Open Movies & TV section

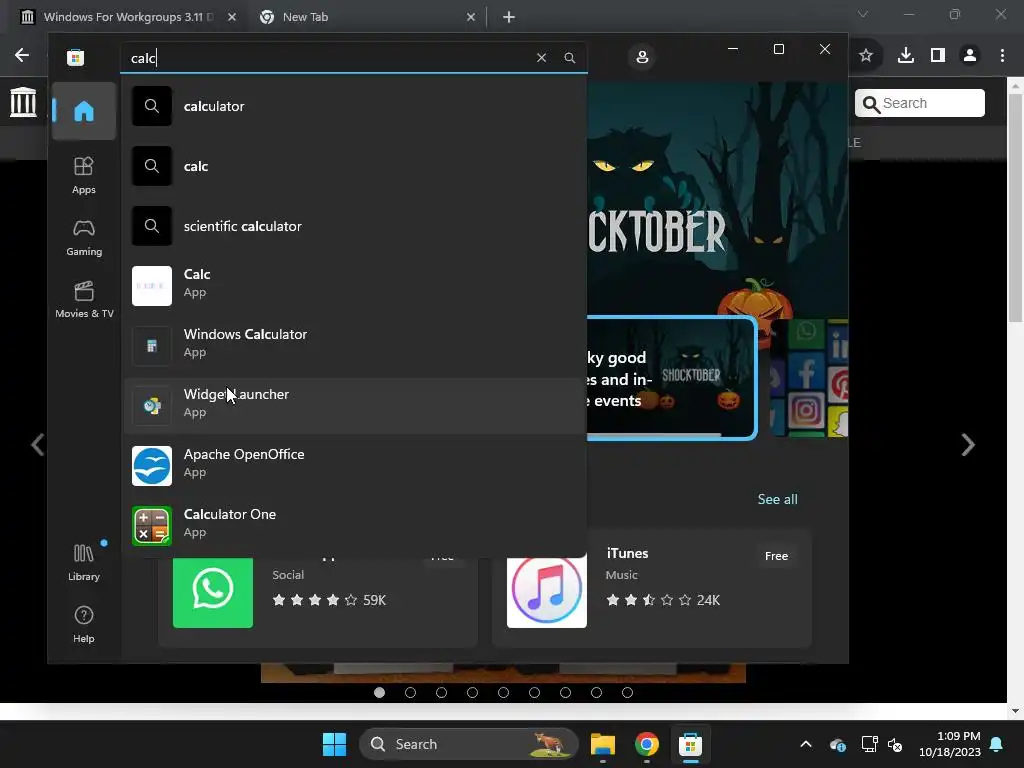pos(84,300)
